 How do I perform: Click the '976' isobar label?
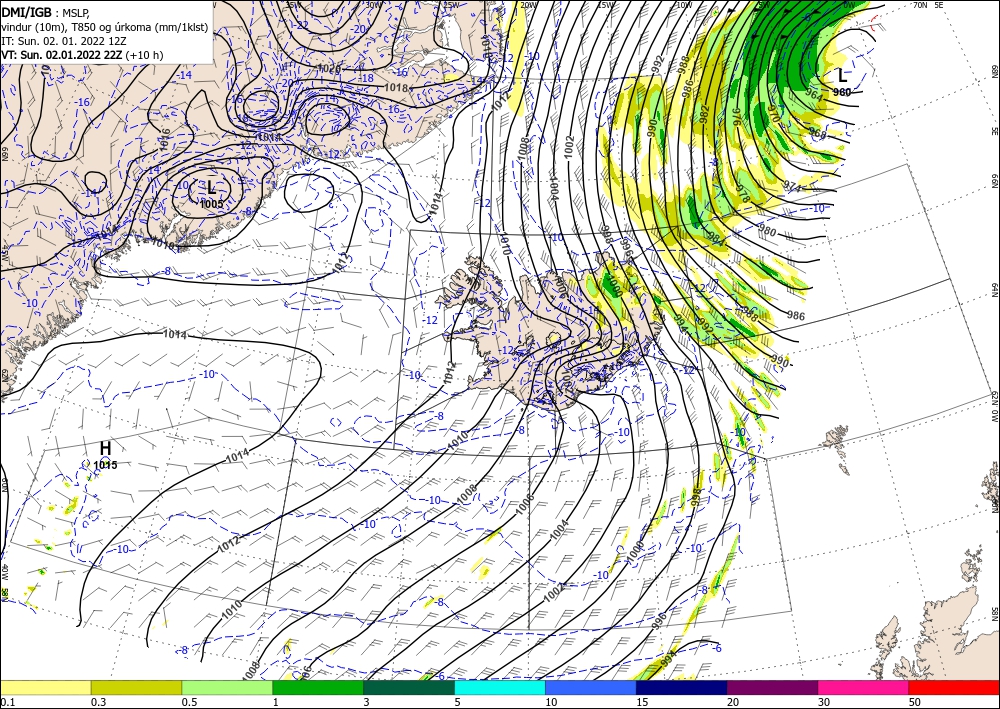pos(736,117)
